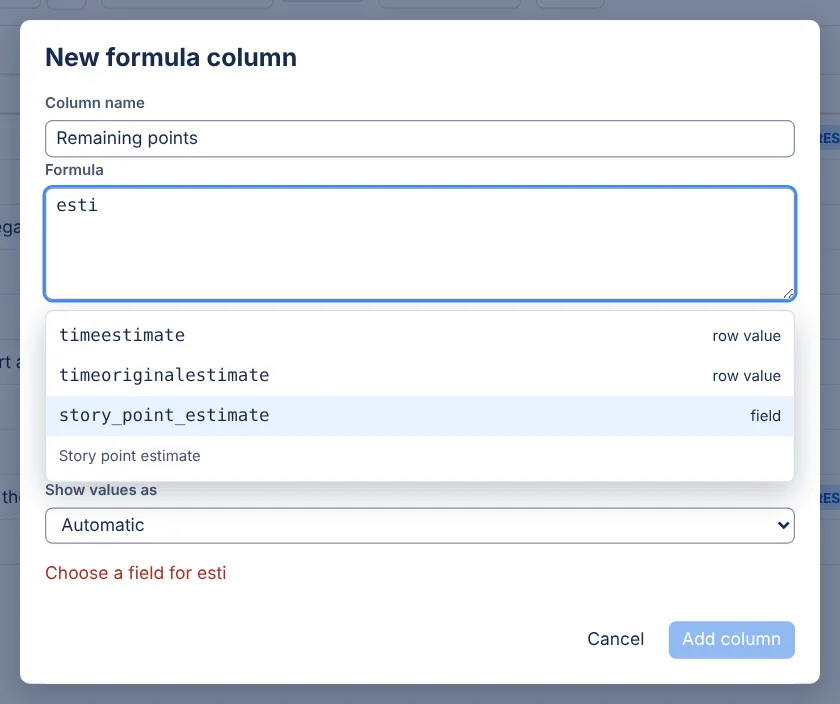Click the 'Choose a field for esti' error message

136,573
